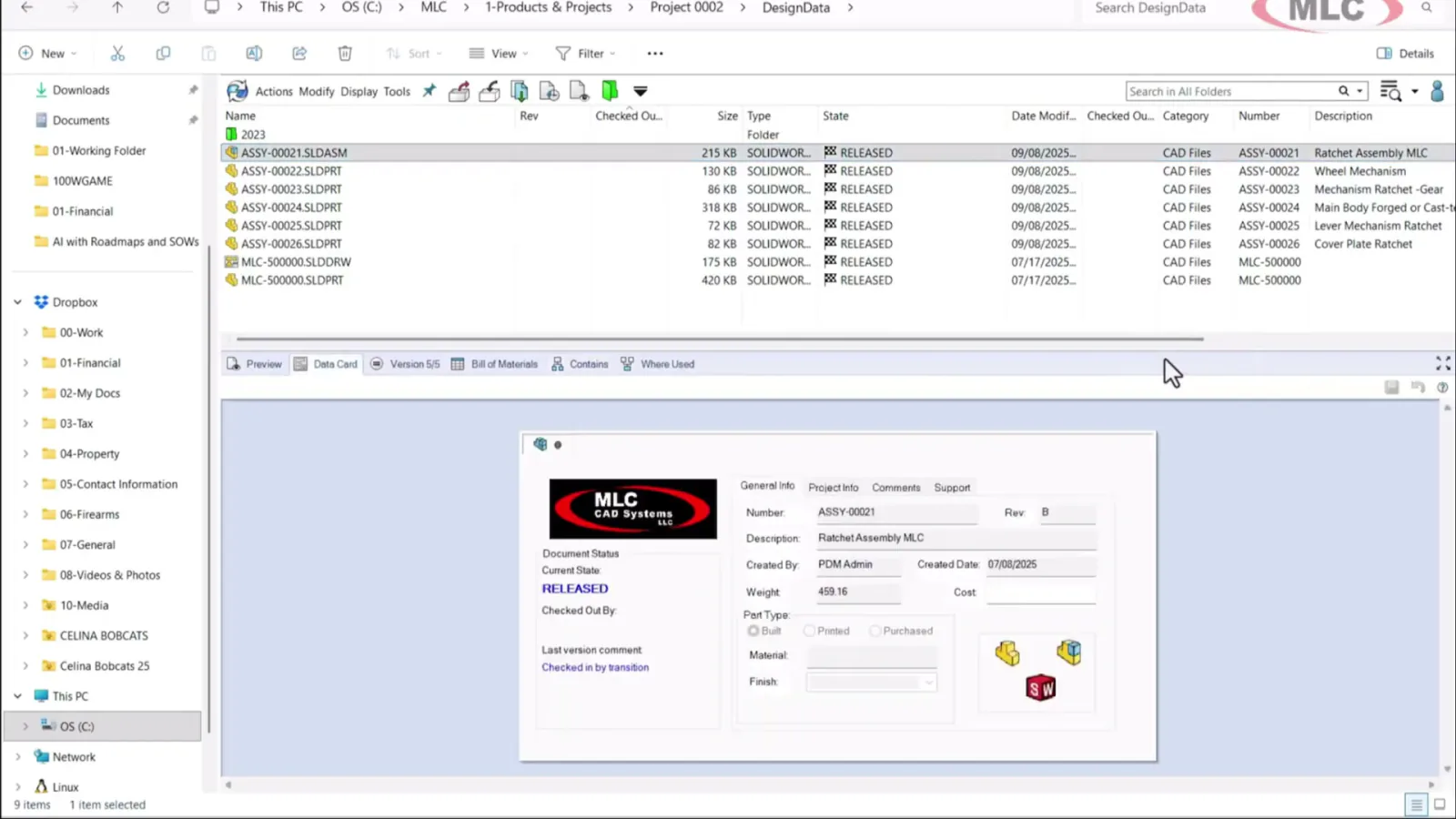Click the DesignData breadcrumb in address bar
1456x819 pixels.
pos(796,7)
